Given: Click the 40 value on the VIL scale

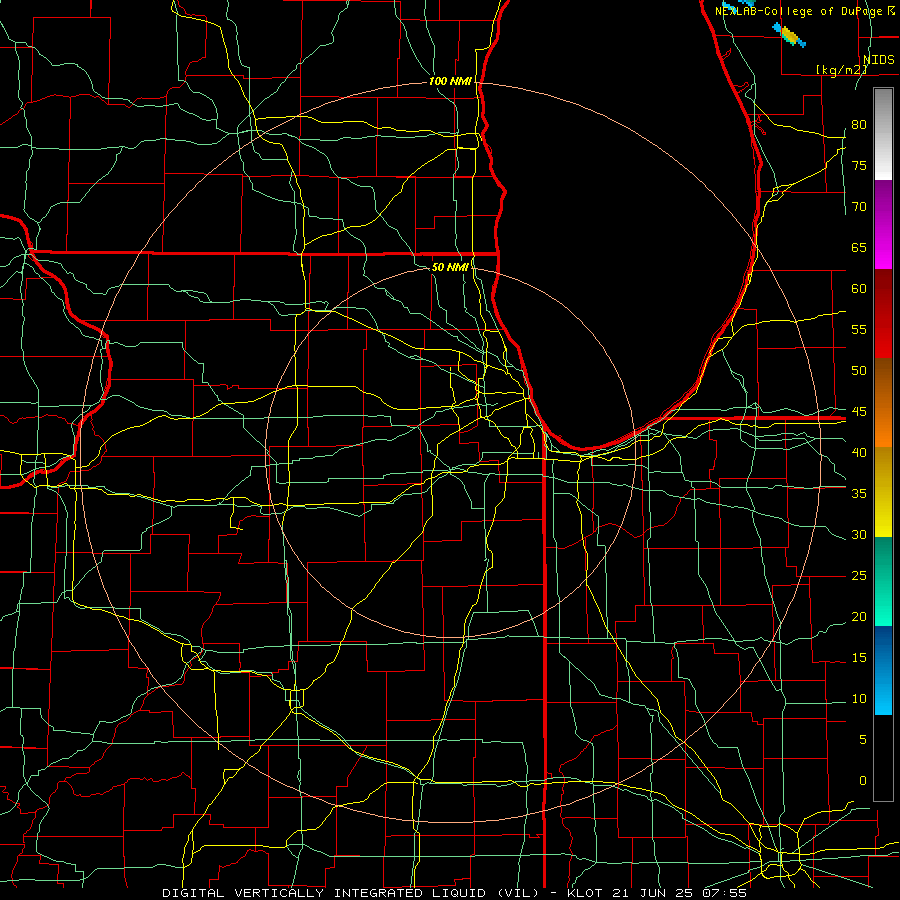Looking at the screenshot, I should (859, 452).
